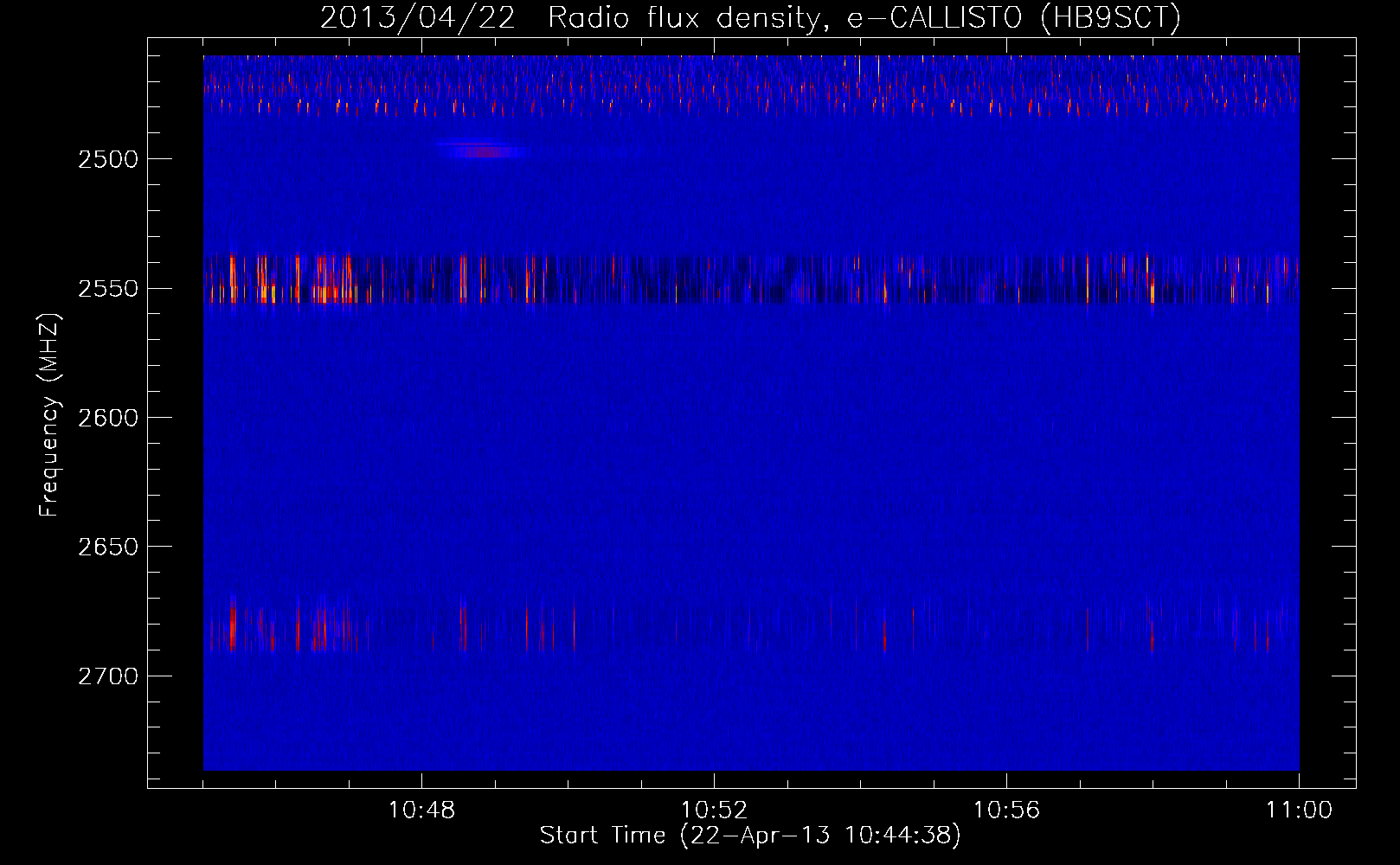This screenshot has height=865, width=1400.
Task: Click the 2550 frequency tick label
Action: pyautogui.click(x=108, y=288)
